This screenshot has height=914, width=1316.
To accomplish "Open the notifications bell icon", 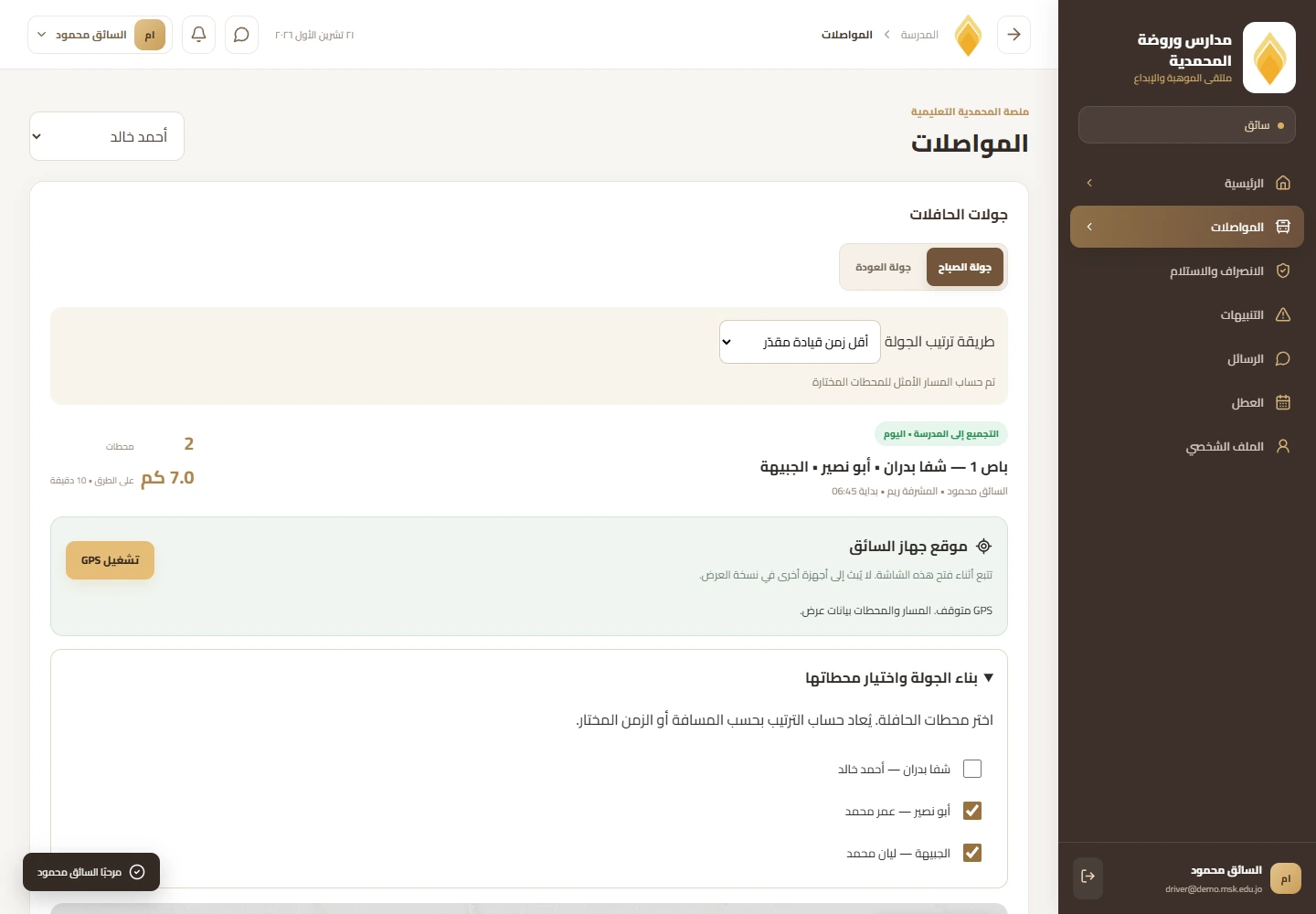I will coord(198,35).
